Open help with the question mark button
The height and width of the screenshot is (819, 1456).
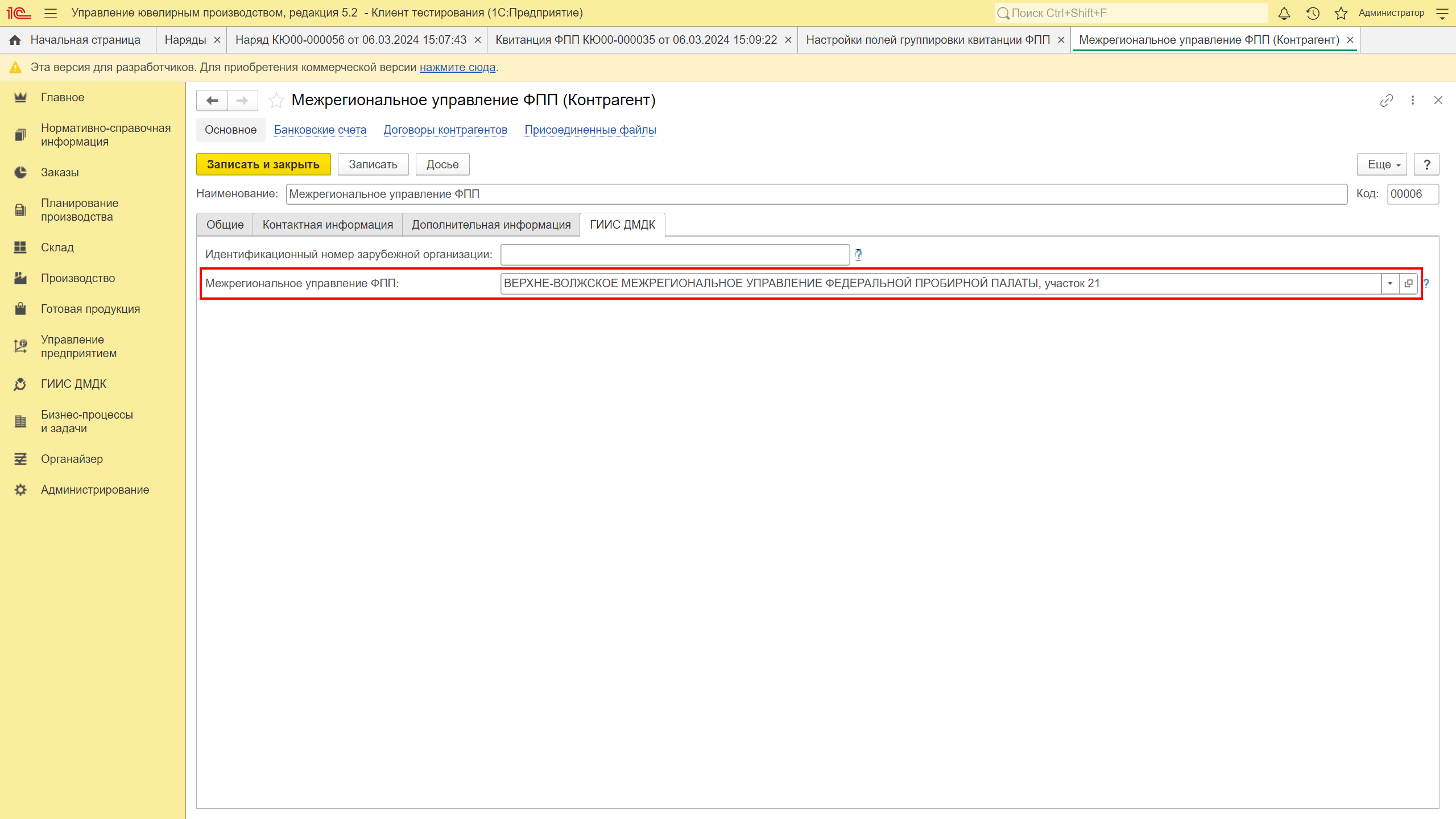1426,164
